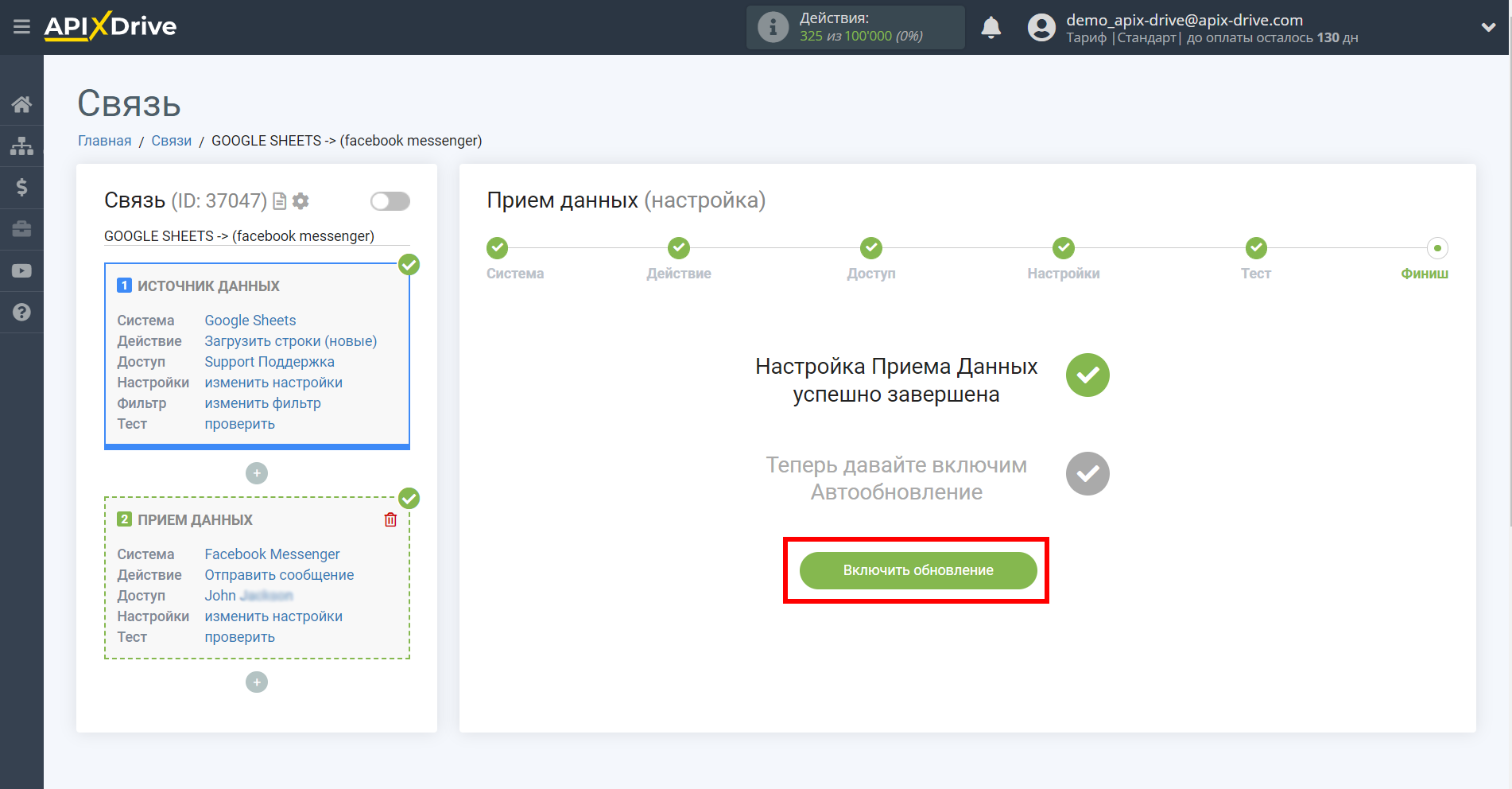
Task: Open the video tutorials sidebar icon
Action: (x=21, y=270)
